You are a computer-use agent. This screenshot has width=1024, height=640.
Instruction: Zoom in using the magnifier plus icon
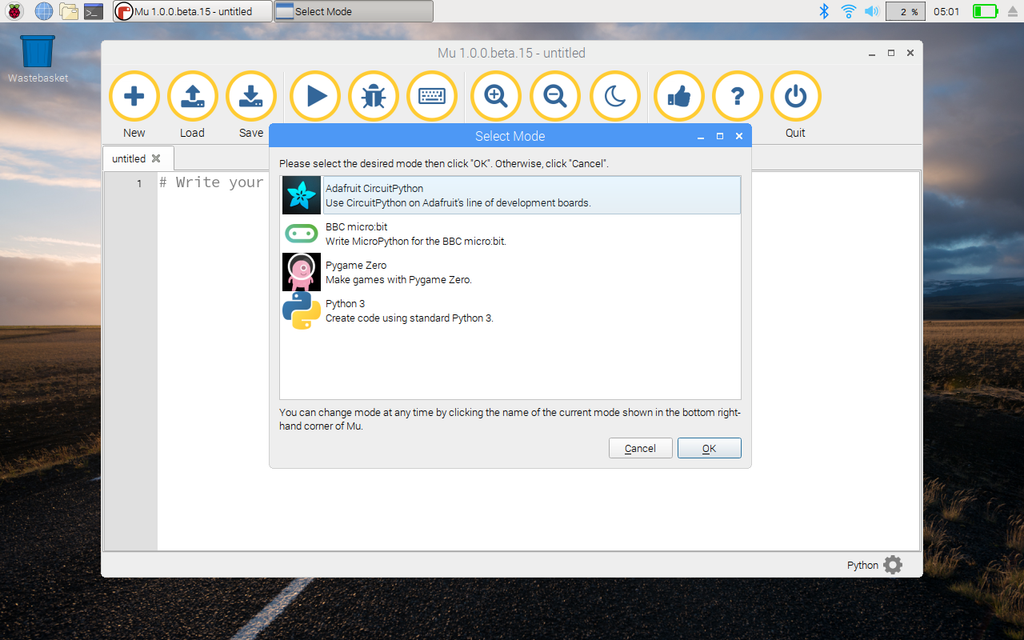(x=495, y=96)
